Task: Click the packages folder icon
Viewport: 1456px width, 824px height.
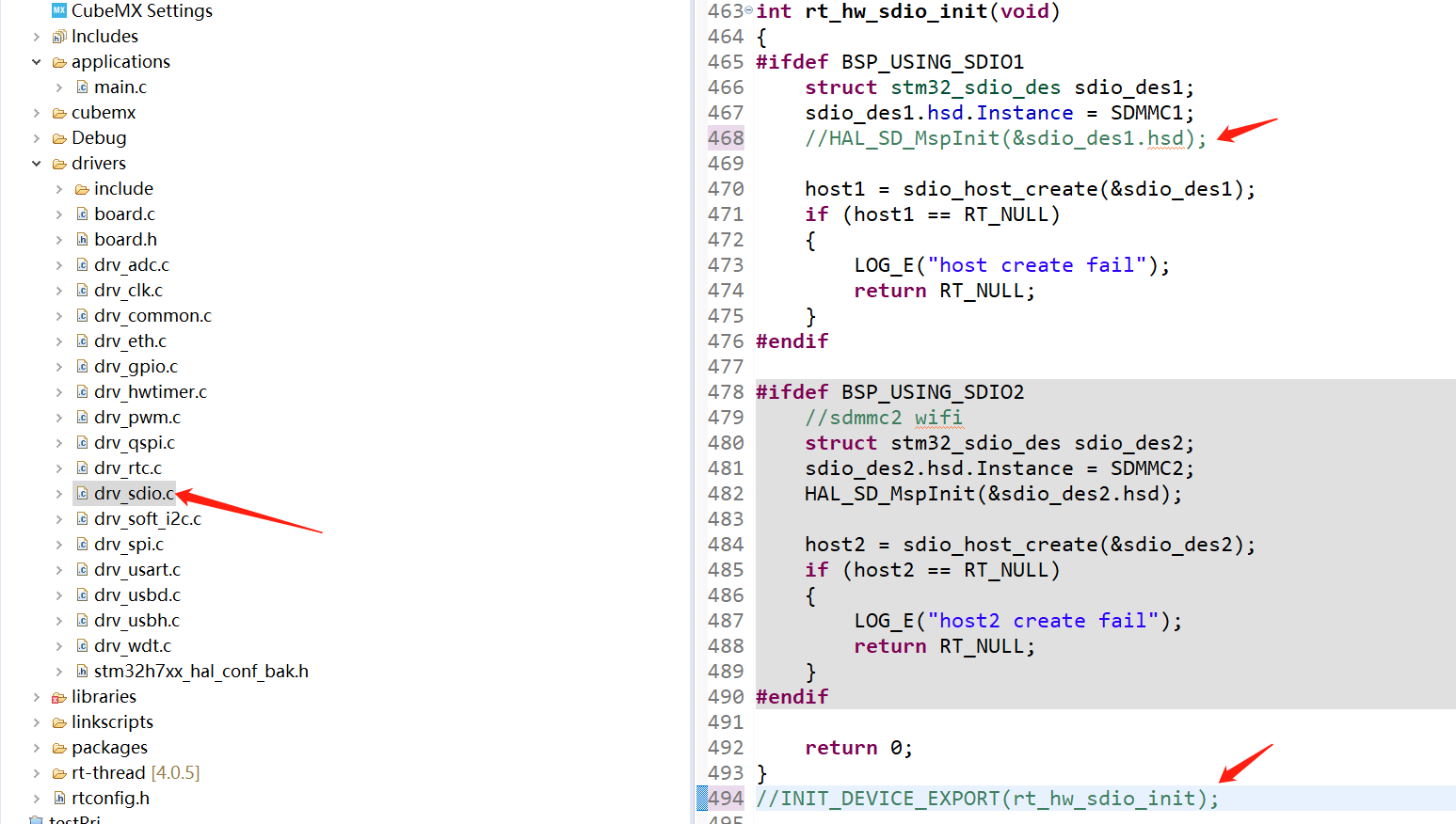Action: pos(59,748)
